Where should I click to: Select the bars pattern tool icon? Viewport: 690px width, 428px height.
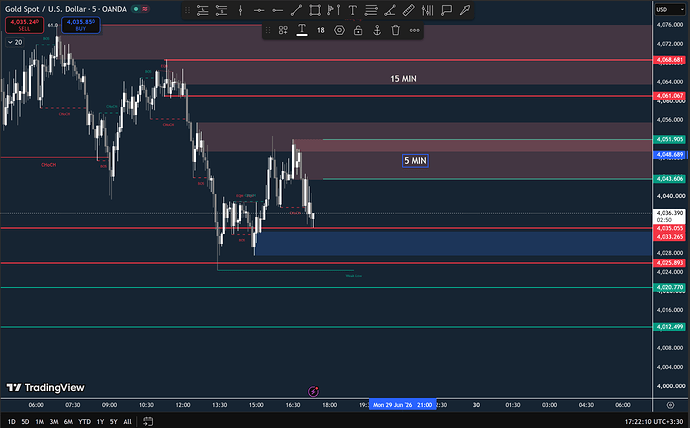427,10
